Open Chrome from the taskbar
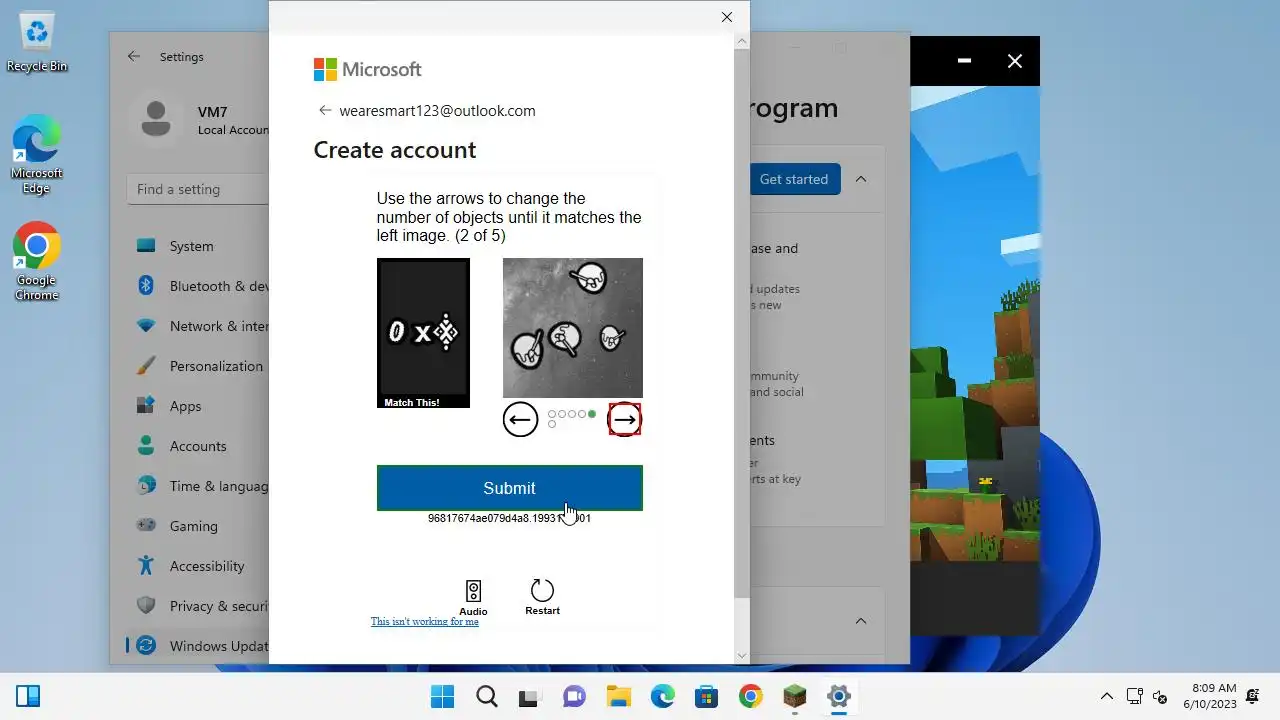The width and height of the screenshot is (1280, 720). (750, 696)
